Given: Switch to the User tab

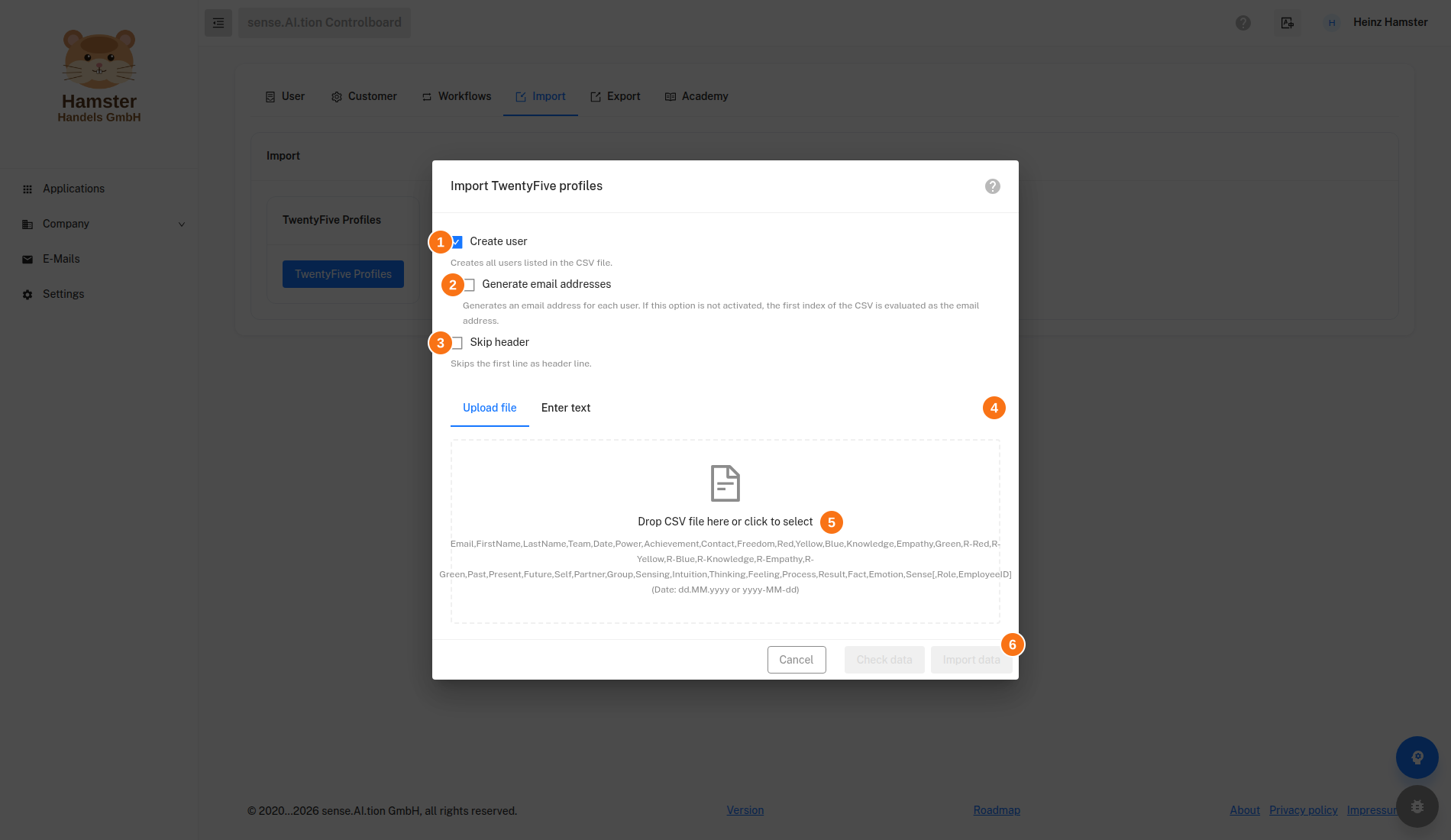Looking at the screenshot, I should [x=285, y=96].
